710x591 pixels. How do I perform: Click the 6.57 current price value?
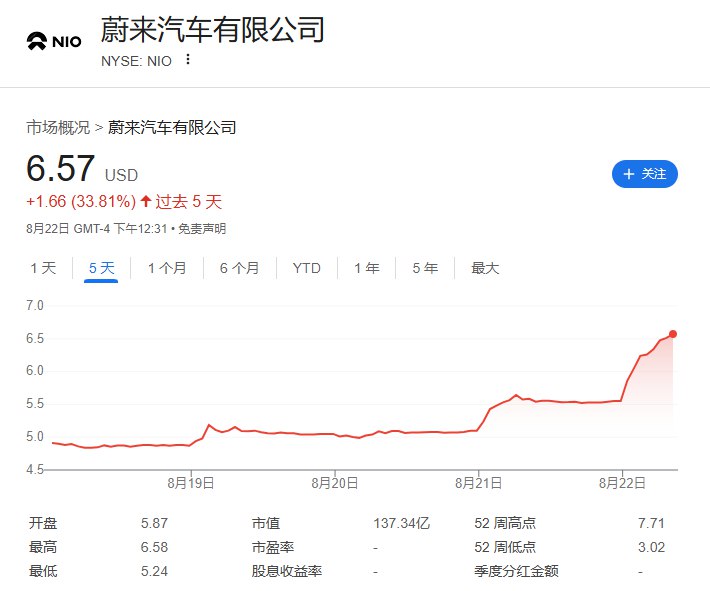(x=61, y=169)
